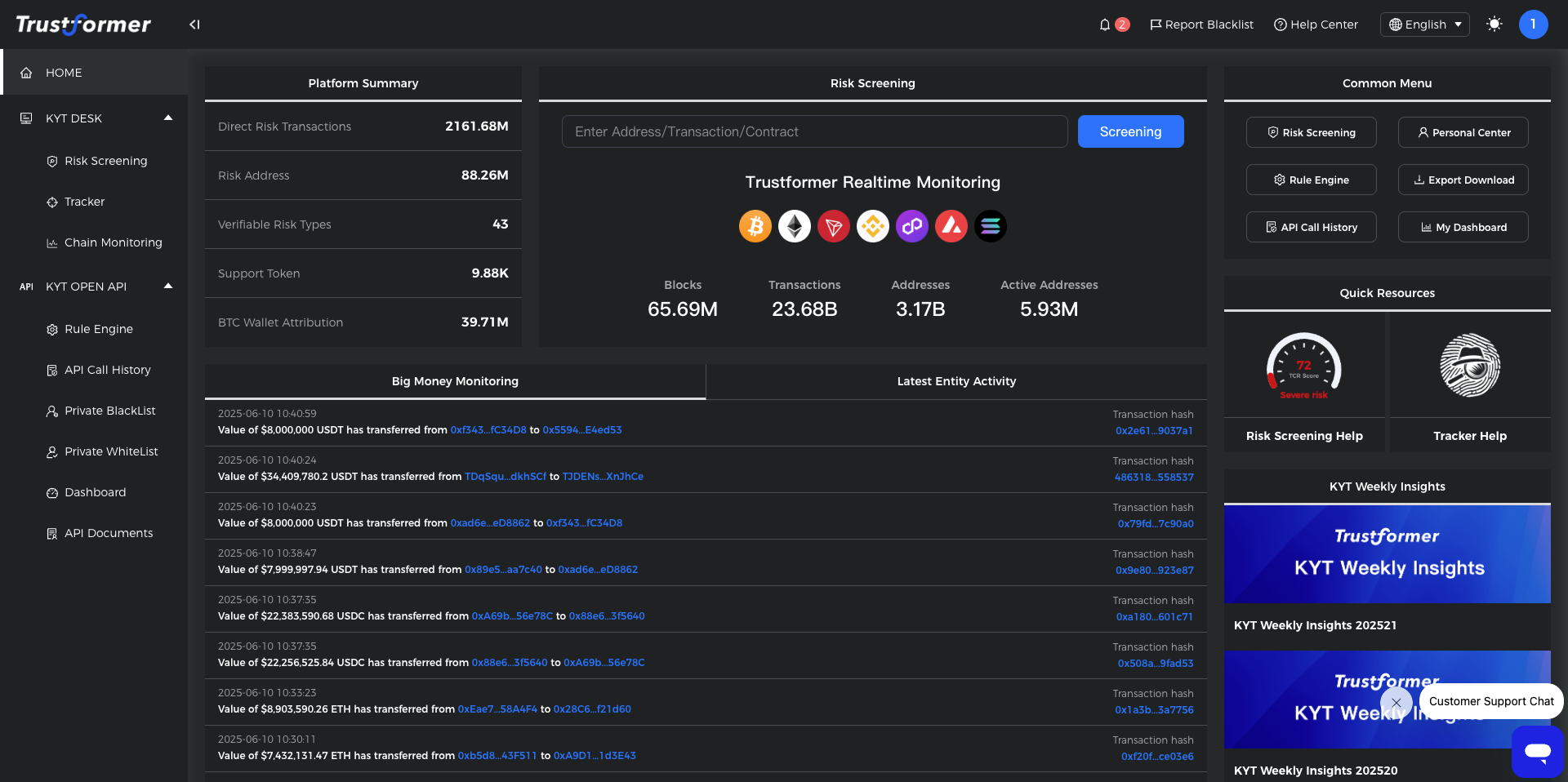This screenshot has height=782, width=1568.
Task: Open transaction hash 0x1a3b...3a7756
Action: (x=1154, y=710)
